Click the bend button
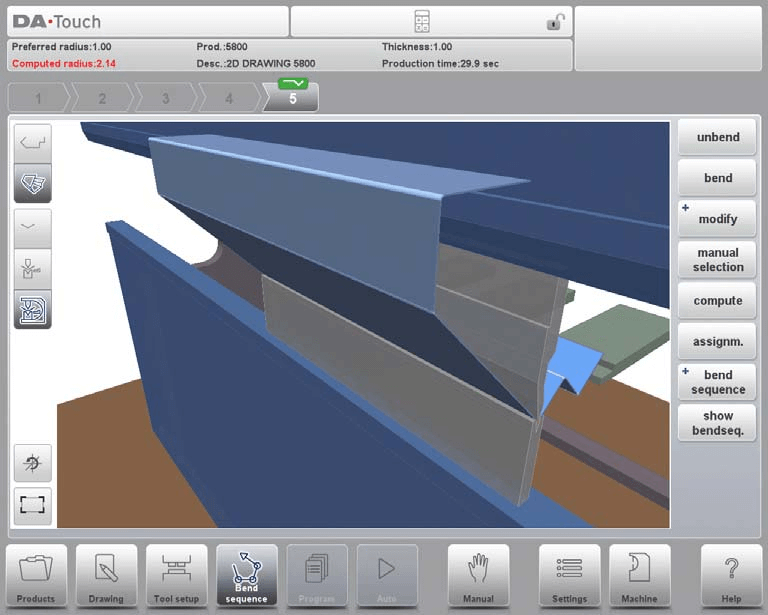Viewport: 768px width, 615px height. pos(718,178)
